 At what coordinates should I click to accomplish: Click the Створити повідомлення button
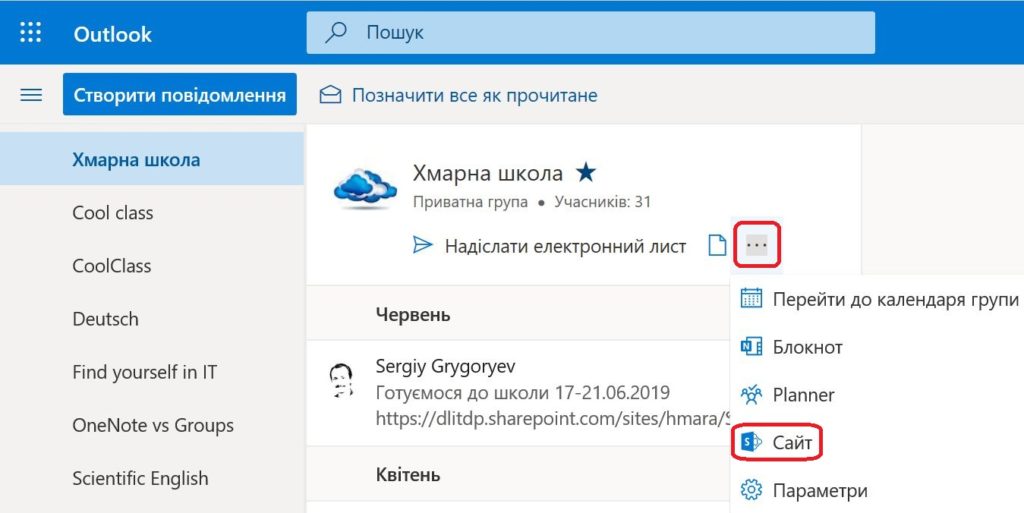click(x=180, y=95)
